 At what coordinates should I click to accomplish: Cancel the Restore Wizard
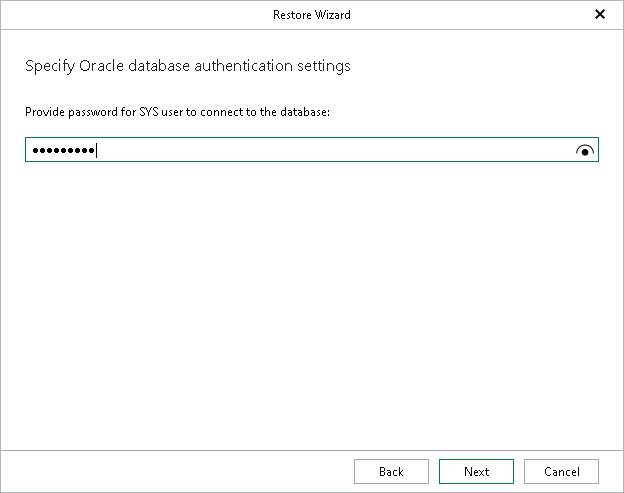tap(561, 472)
